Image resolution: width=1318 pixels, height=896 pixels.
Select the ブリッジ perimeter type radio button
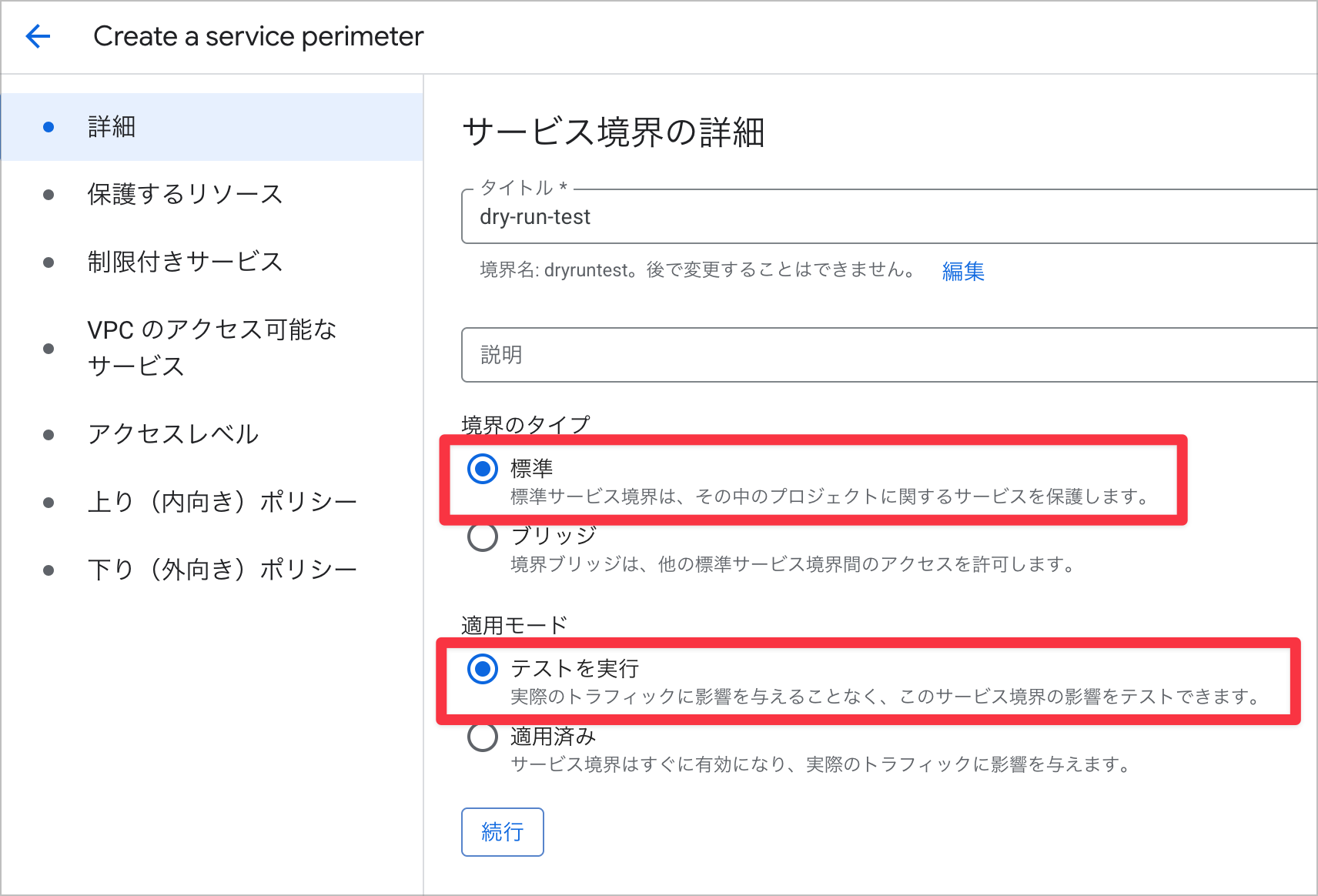coord(483,537)
